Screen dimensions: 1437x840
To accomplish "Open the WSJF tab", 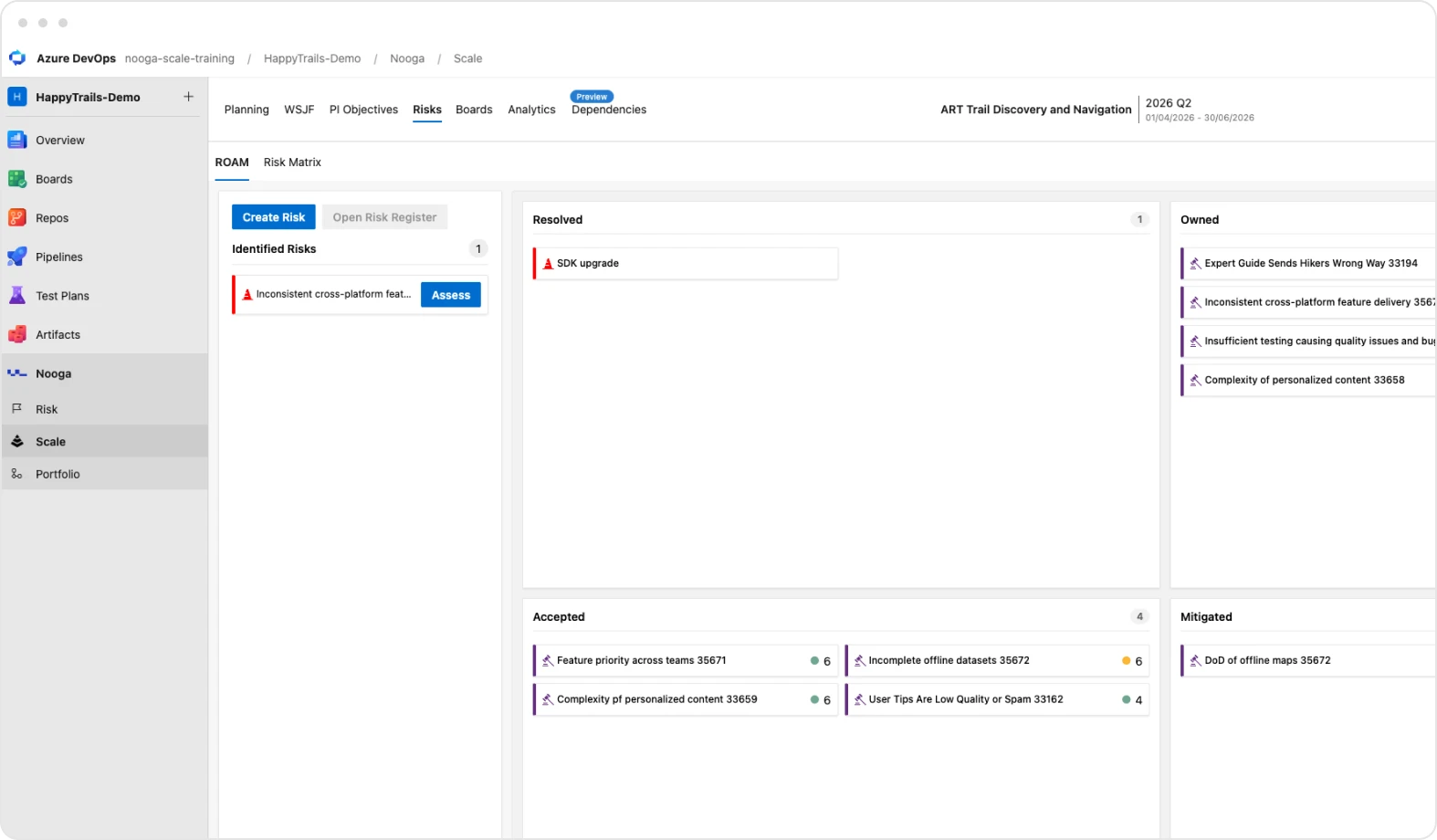I will click(x=299, y=110).
